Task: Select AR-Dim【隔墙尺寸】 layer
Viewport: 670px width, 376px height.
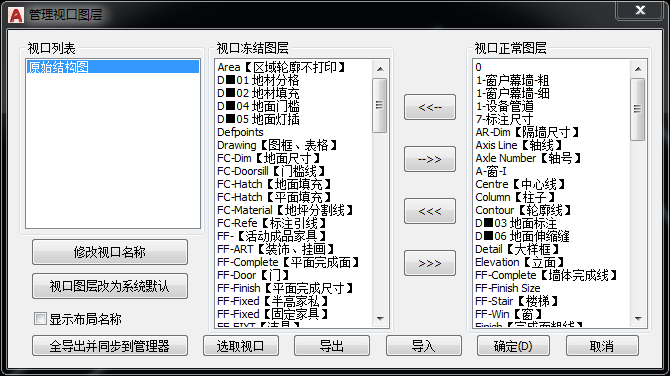Action: pos(528,132)
